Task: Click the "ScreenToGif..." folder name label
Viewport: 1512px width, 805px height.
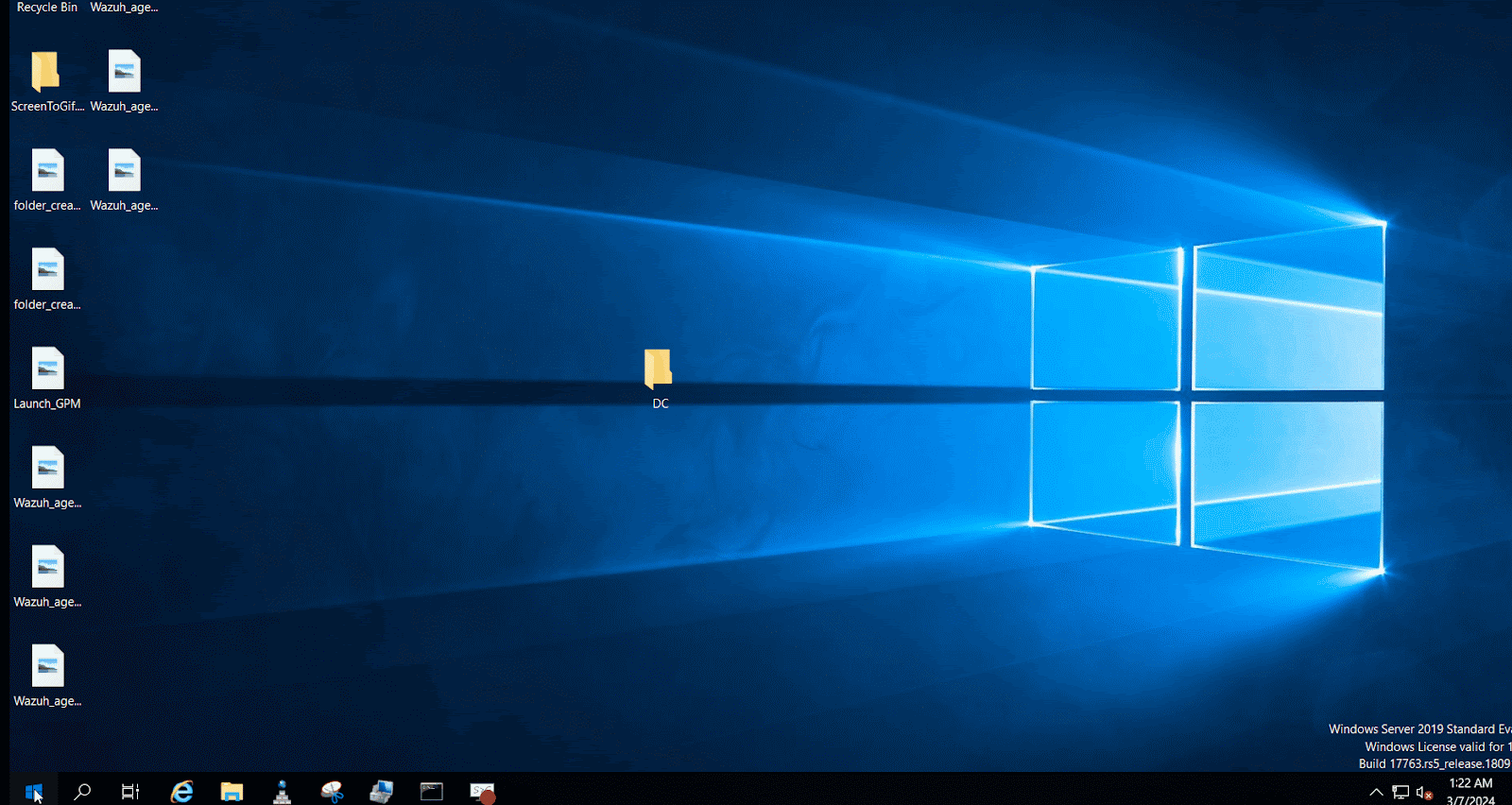Action: pyautogui.click(x=47, y=106)
